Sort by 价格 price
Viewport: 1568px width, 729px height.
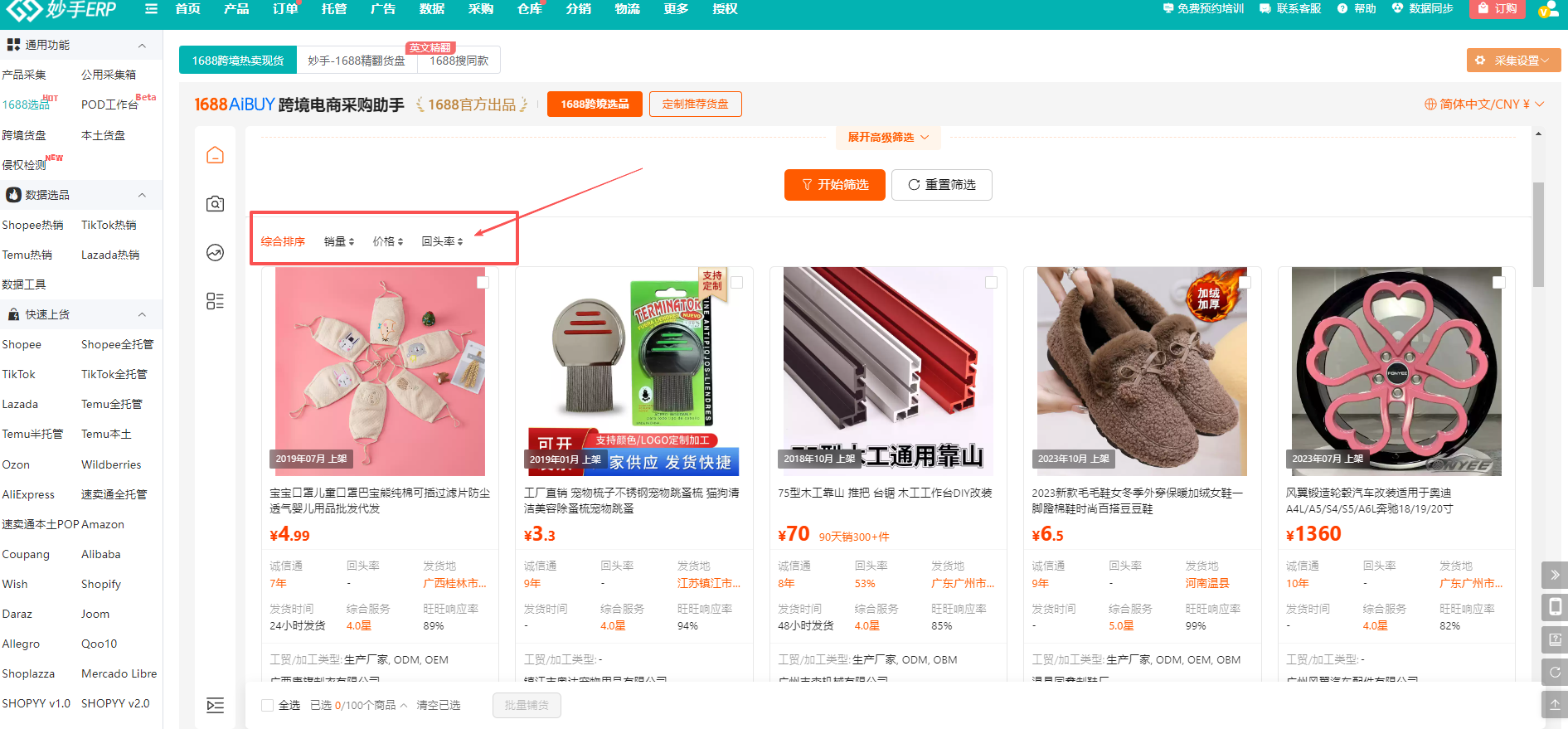(388, 241)
